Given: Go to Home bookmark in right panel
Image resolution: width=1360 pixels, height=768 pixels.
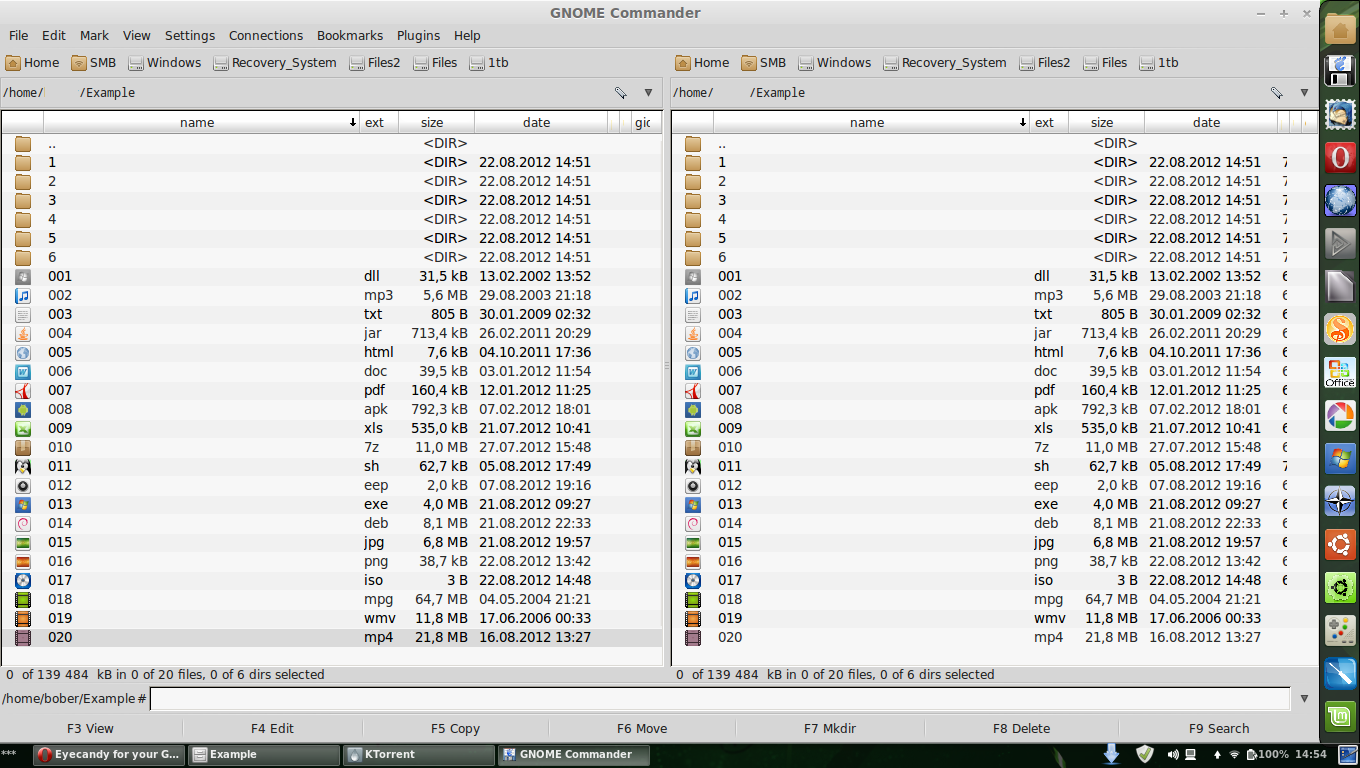Looking at the screenshot, I should (x=703, y=62).
